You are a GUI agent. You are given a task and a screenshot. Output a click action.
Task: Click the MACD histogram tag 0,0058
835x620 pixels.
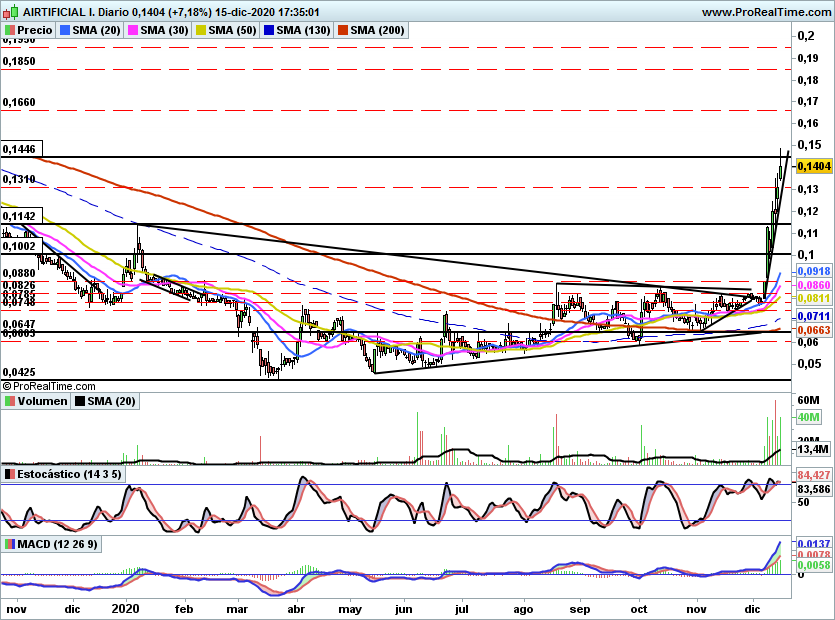814,565
